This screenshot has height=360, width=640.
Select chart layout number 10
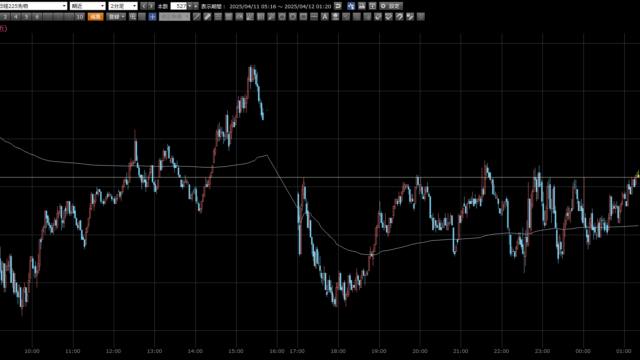coord(80,17)
